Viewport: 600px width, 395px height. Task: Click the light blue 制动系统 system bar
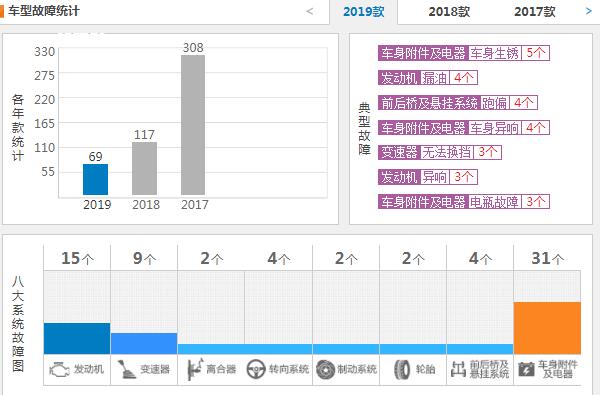(x=346, y=349)
